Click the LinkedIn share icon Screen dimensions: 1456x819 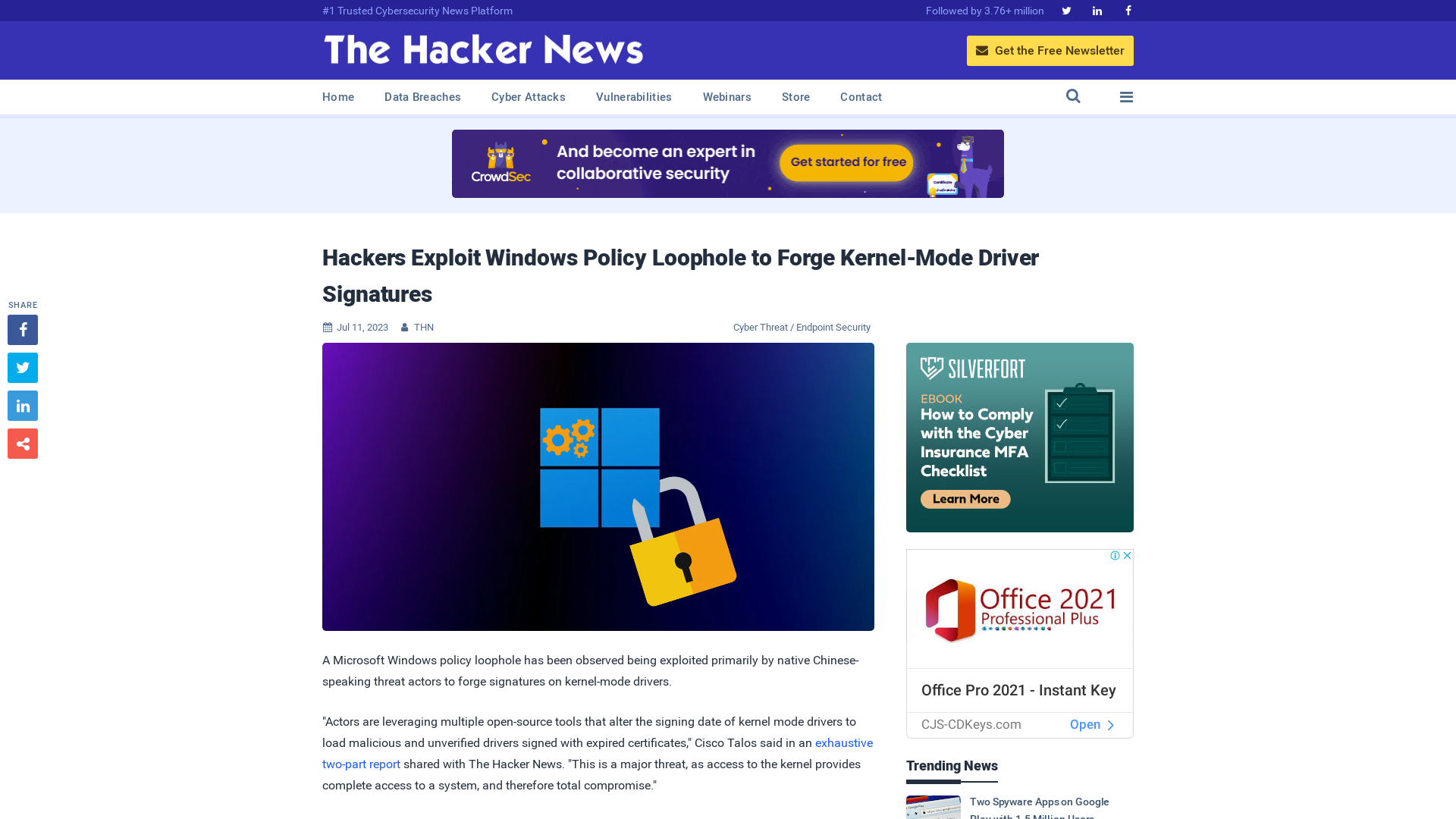[22, 406]
